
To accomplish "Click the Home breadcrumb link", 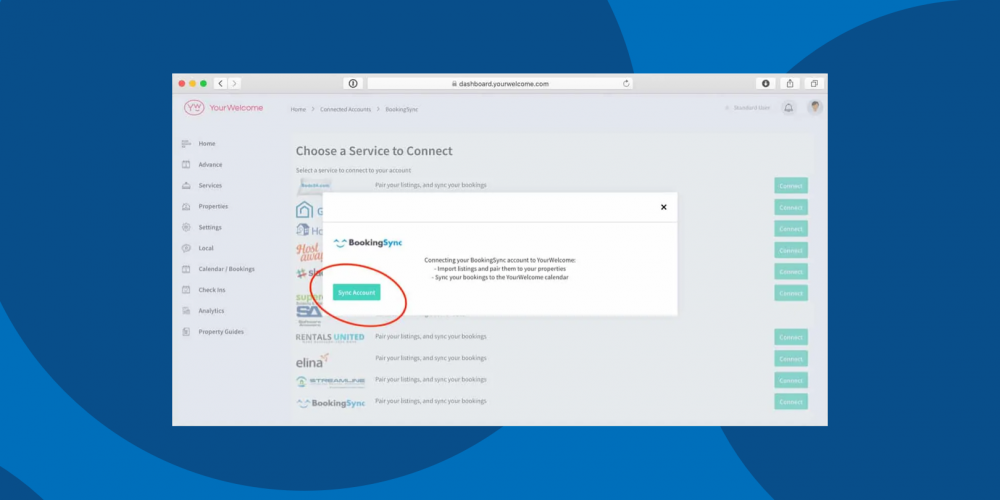I will [x=298, y=109].
